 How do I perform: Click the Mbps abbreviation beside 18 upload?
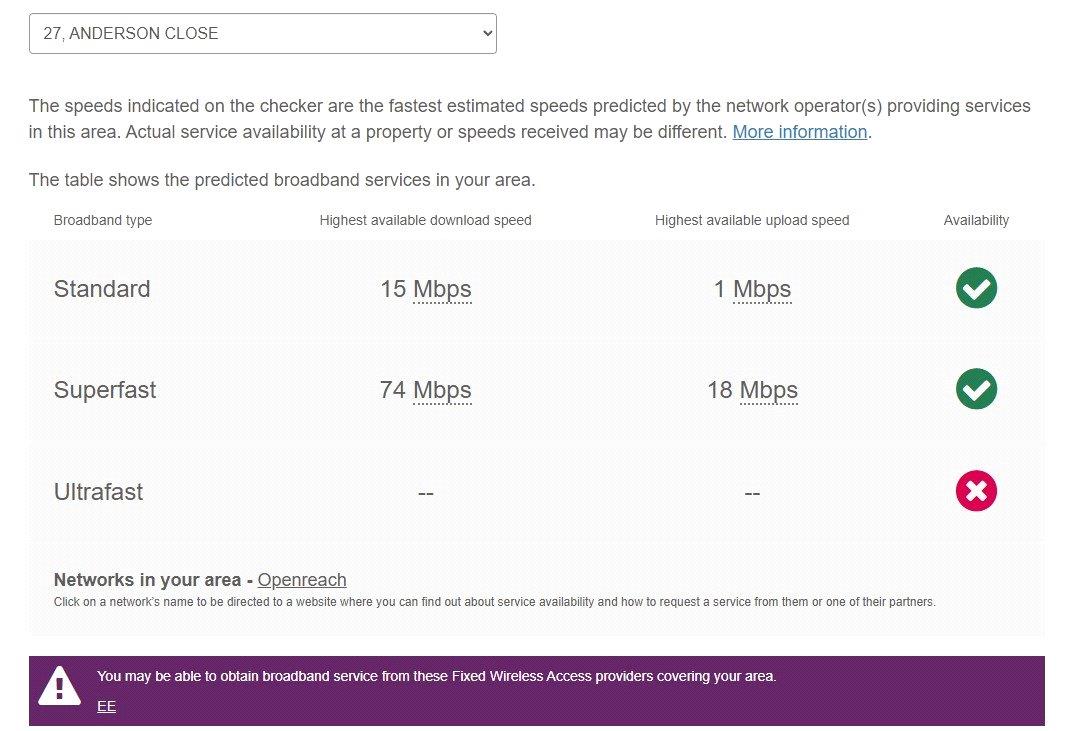pyautogui.click(x=769, y=390)
